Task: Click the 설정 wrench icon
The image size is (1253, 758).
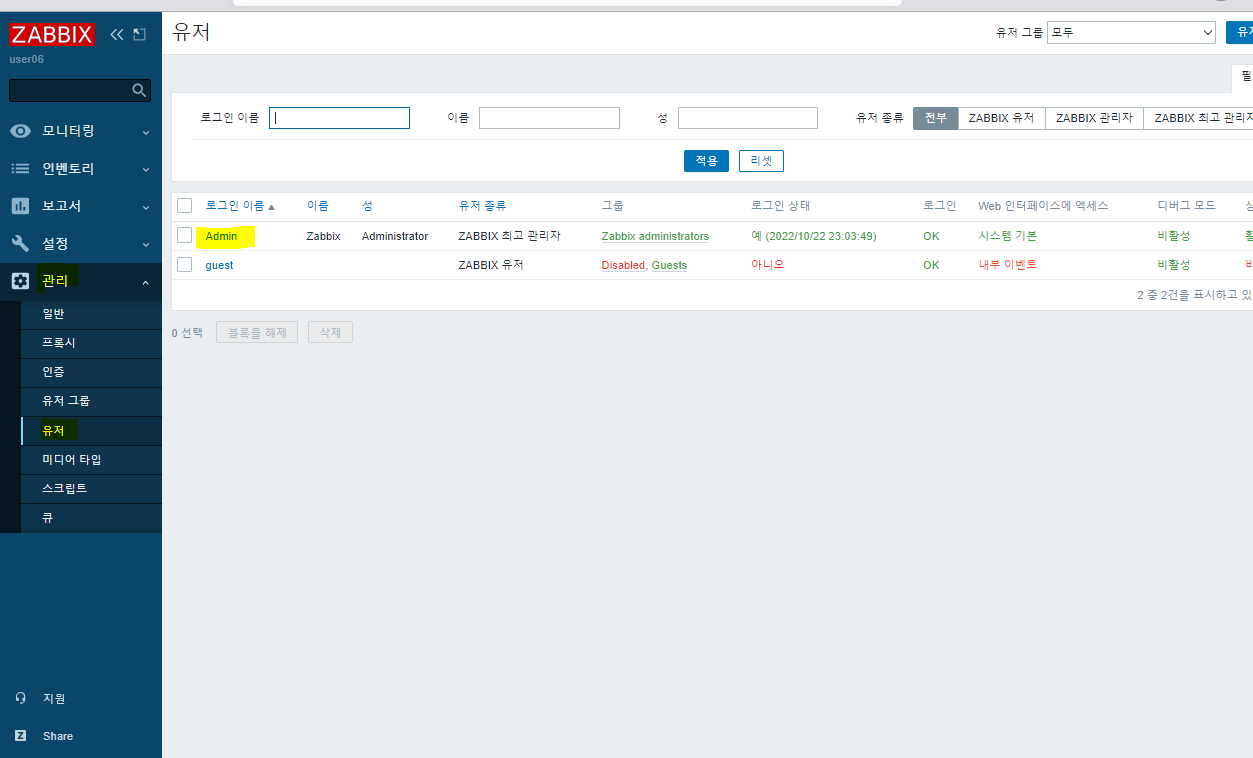Action: (x=20, y=244)
